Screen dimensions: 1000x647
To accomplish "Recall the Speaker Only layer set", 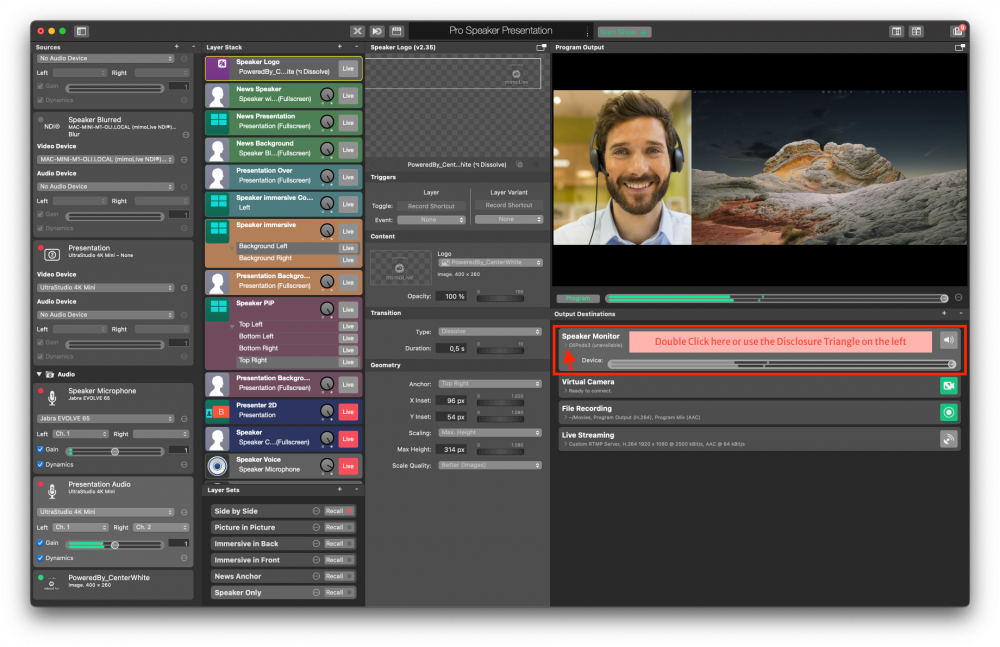I will [339, 593].
